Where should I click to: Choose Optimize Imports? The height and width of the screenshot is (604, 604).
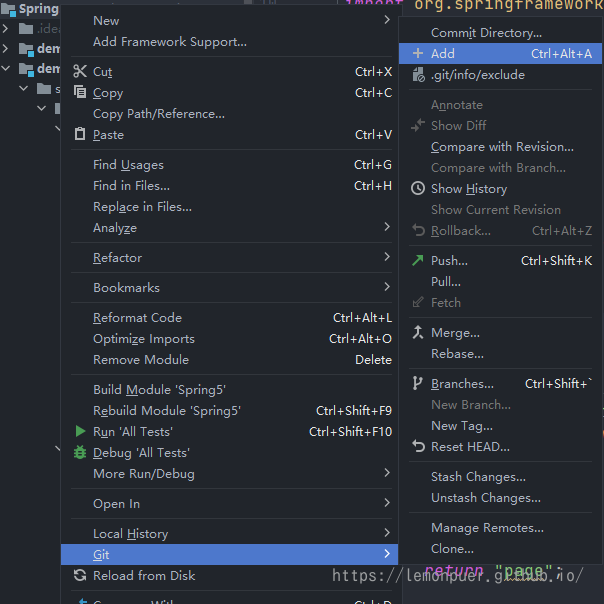pyautogui.click(x=231, y=339)
